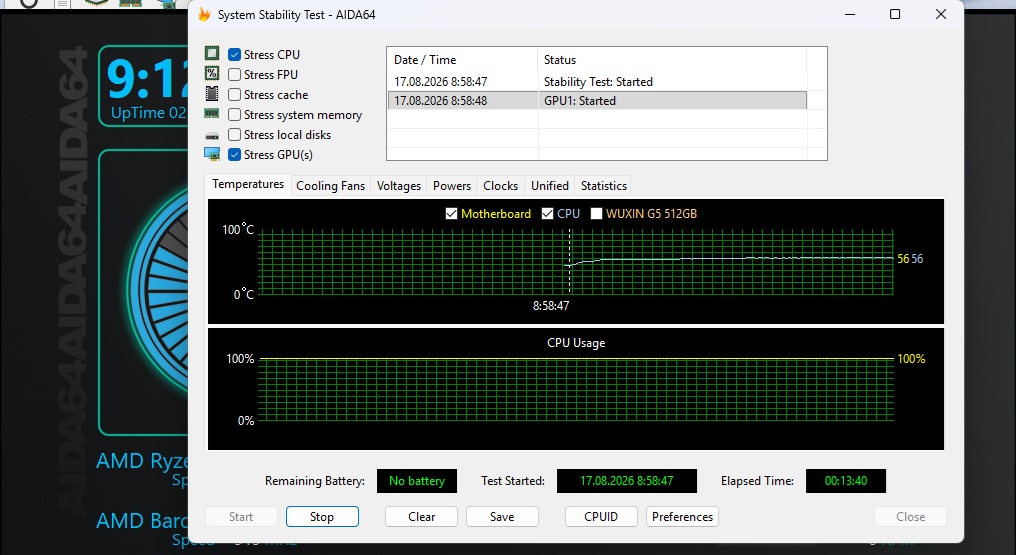Minimize the System Stability Test window
This screenshot has width=1016, height=555.
[850, 14]
